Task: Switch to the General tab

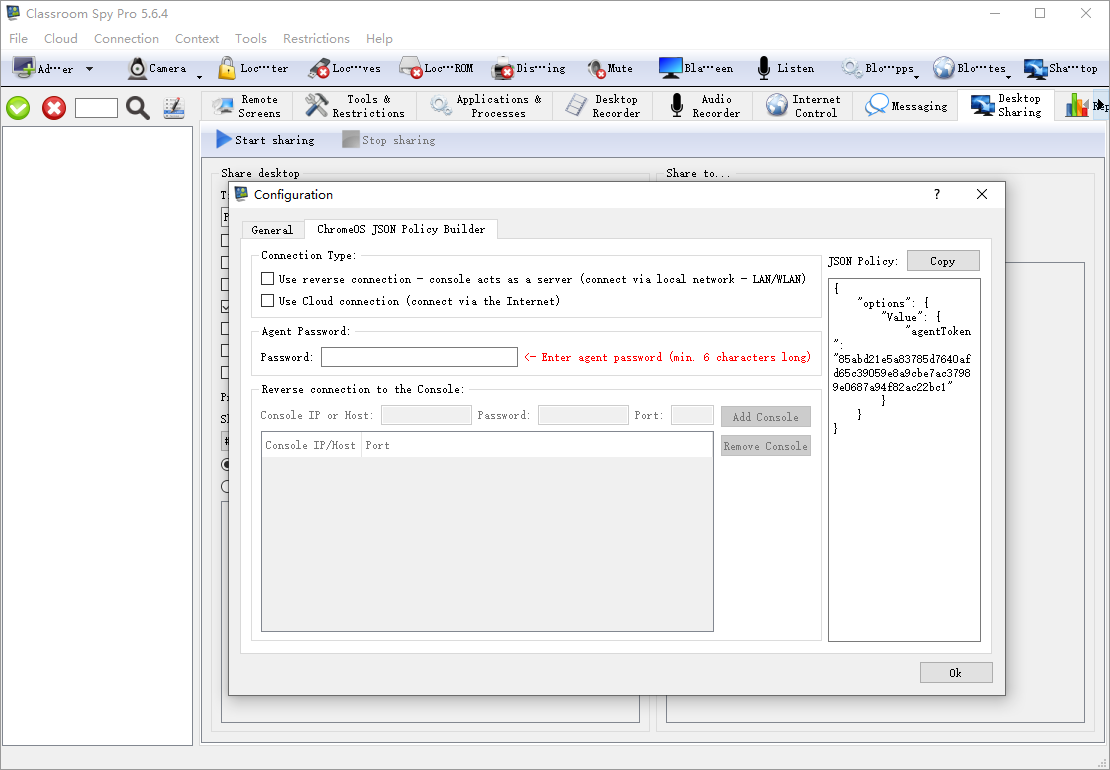Action: (272, 230)
